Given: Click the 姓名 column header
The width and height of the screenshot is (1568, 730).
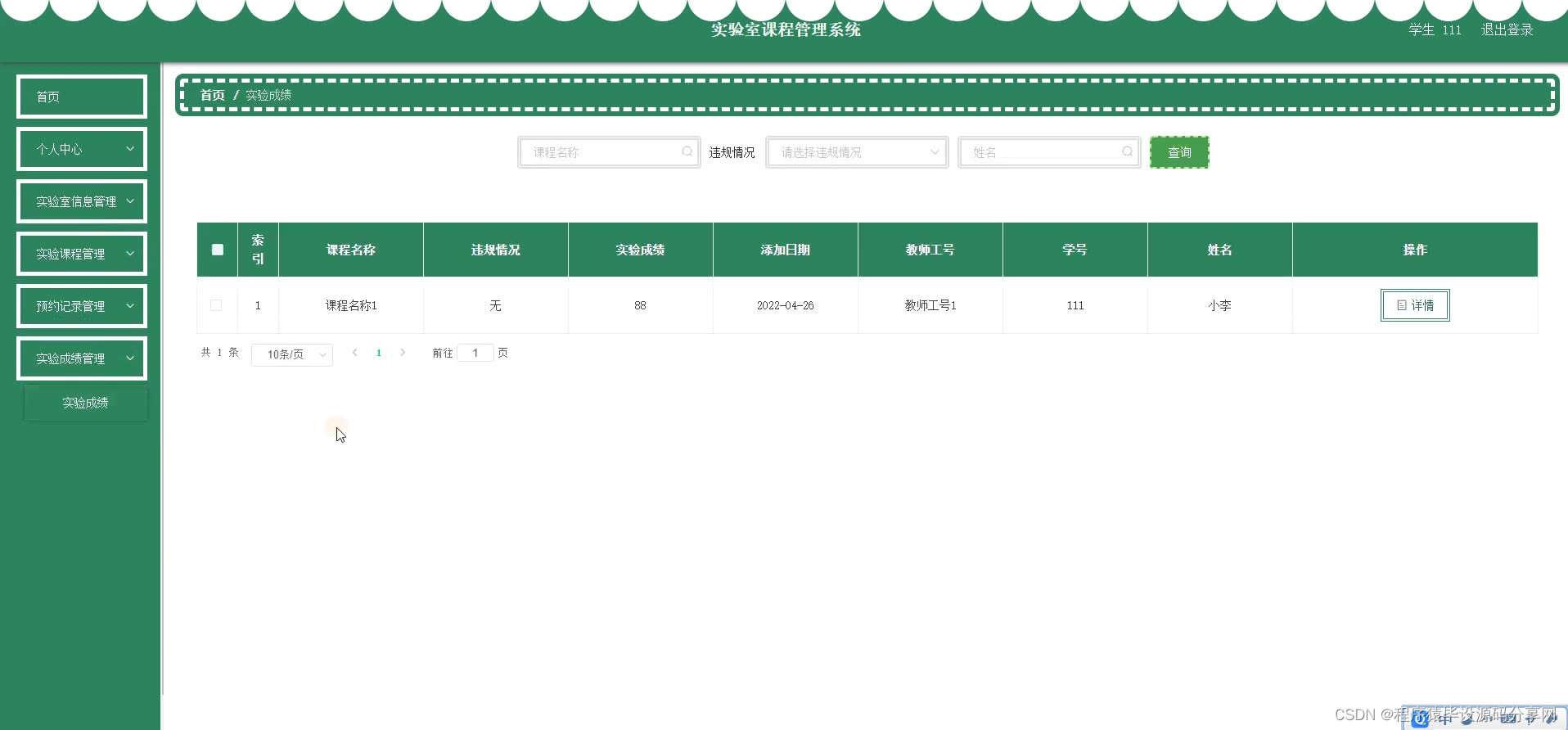Looking at the screenshot, I should (1220, 250).
